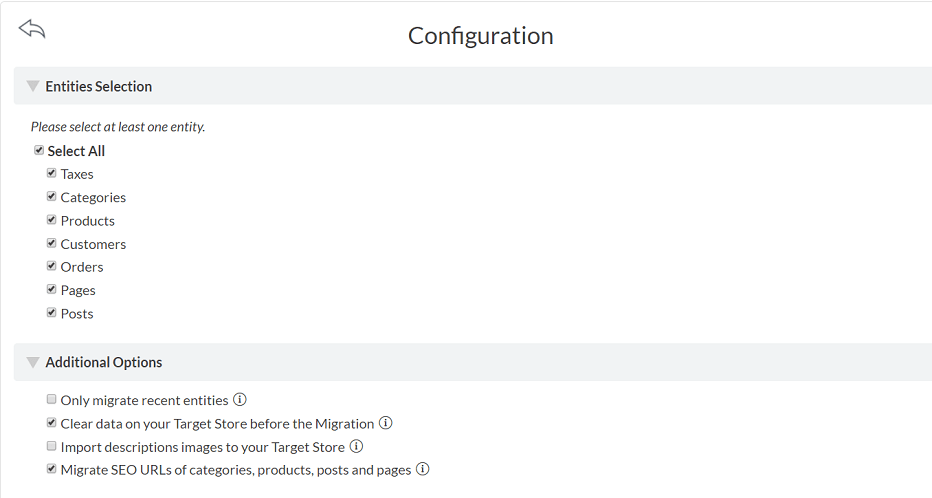The image size is (932, 498).
Task: Disable Clear data on Target Store option
Action: (52, 423)
